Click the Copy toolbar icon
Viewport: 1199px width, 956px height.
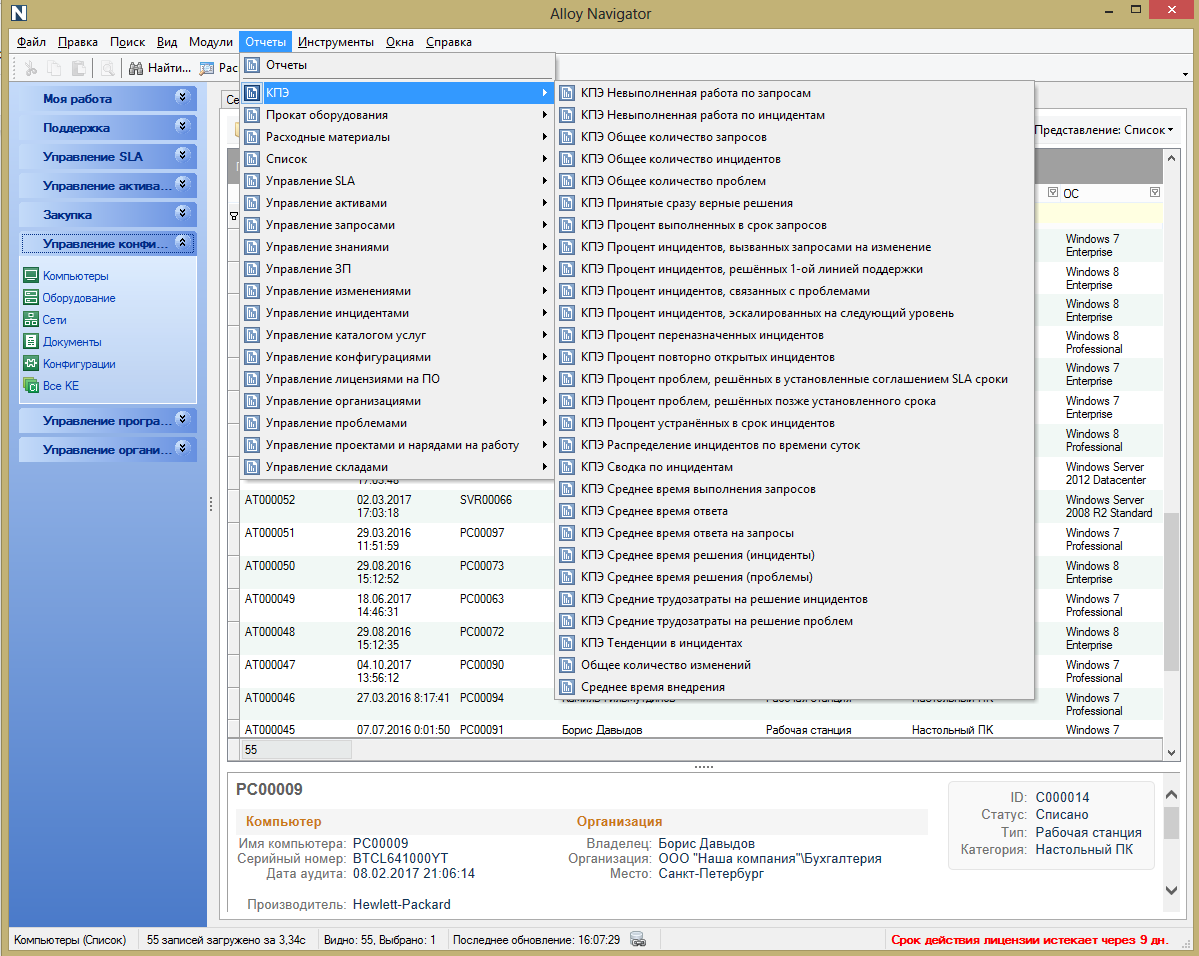54,68
